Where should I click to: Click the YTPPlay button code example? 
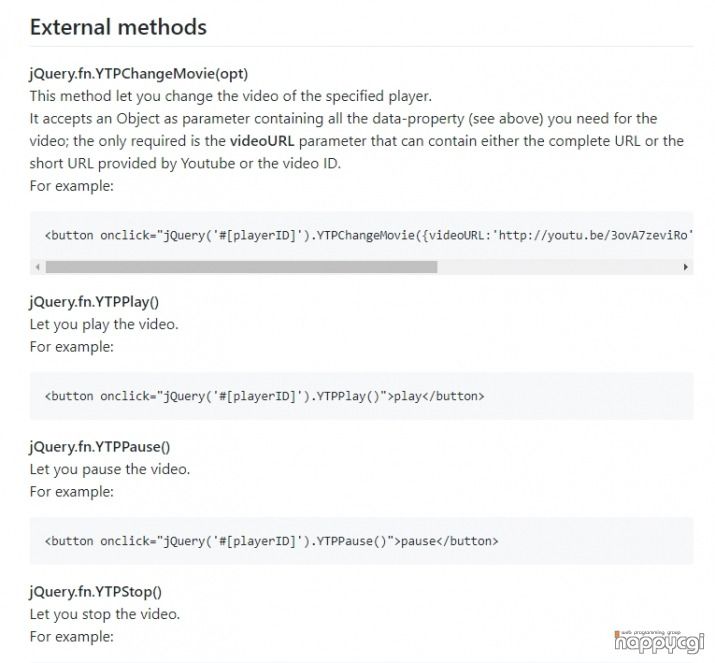click(264, 396)
